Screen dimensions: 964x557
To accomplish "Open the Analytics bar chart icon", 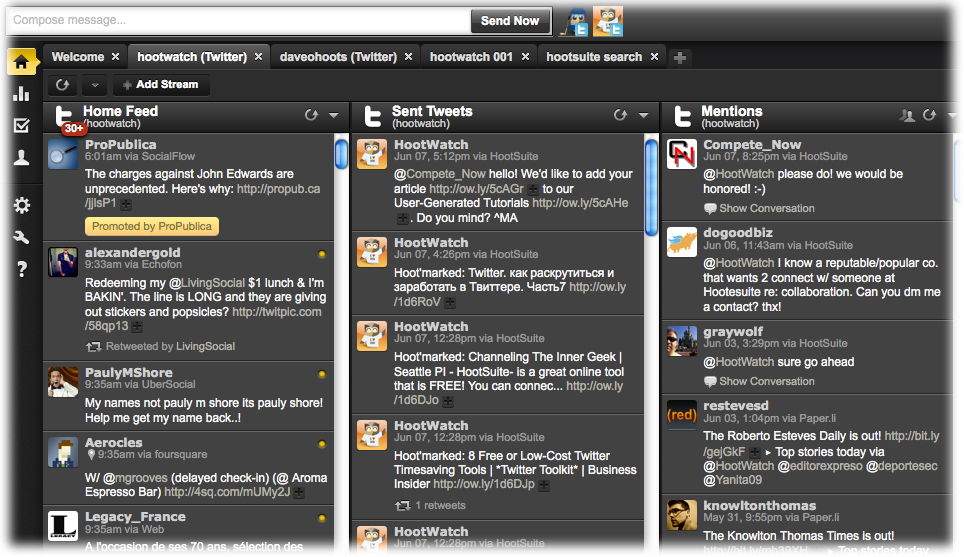I will click(22, 93).
